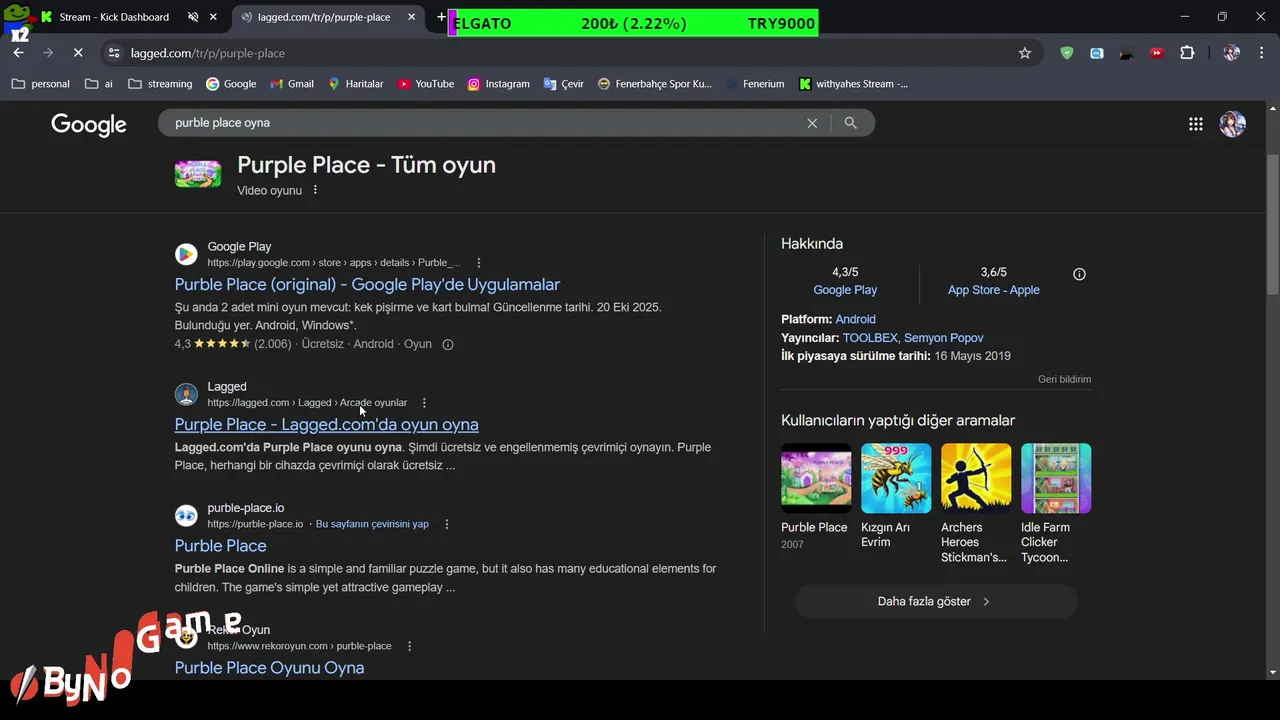Open the blue chat extension icon
Viewport: 1280px width, 720px height.
click(x=1097, y=53)
